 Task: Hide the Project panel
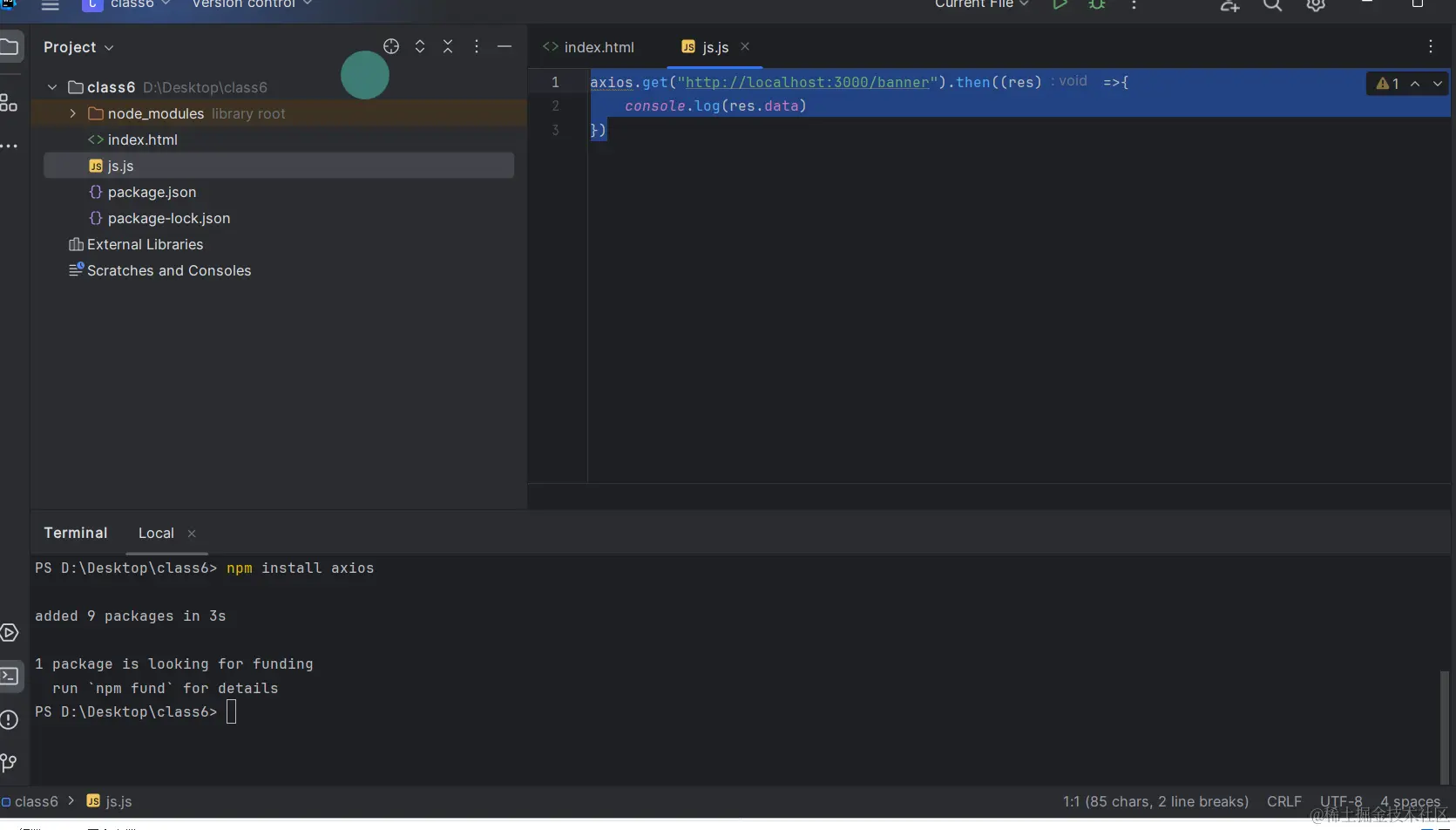[505, 47]
